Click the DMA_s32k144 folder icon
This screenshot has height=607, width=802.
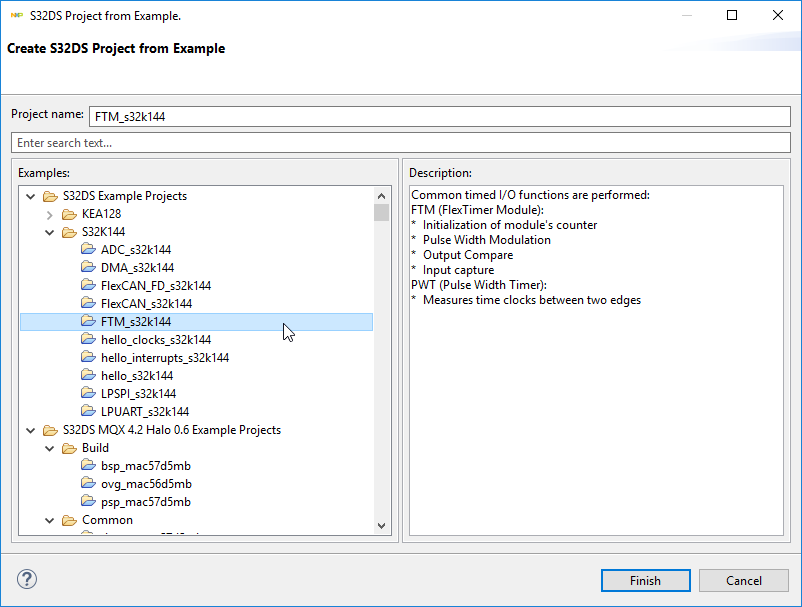[x=89, y=268]
